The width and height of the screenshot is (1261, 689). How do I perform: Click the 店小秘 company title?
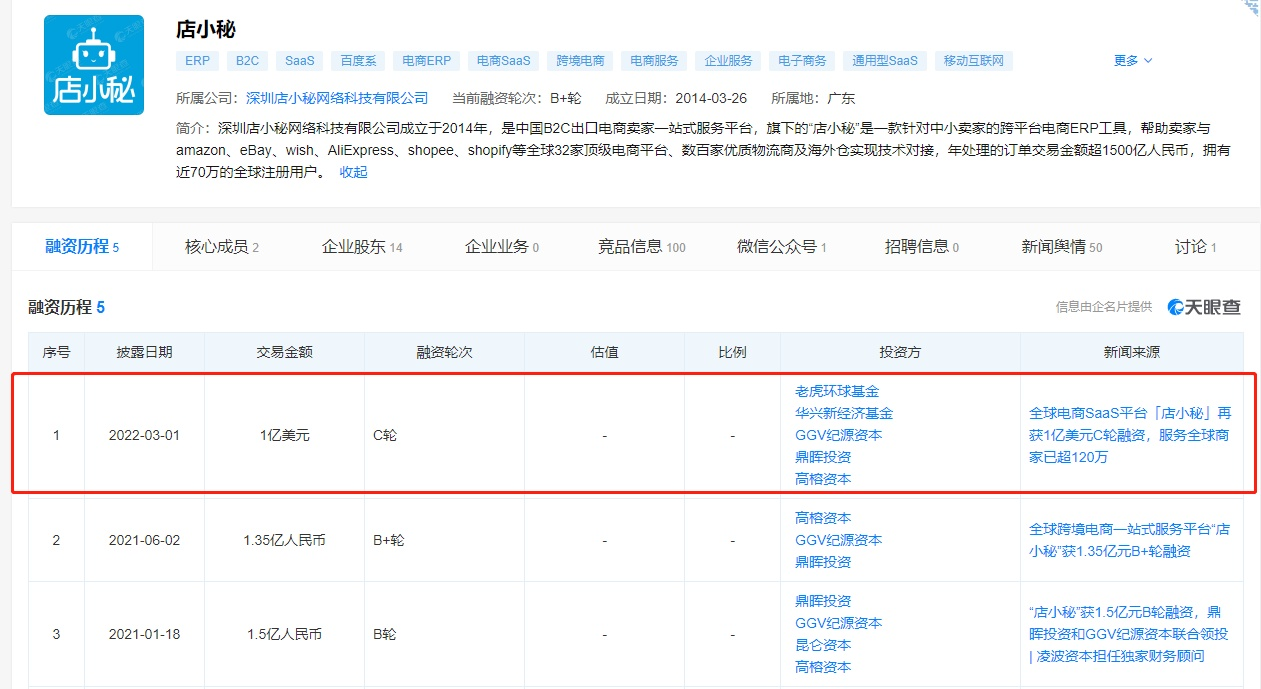206,29
